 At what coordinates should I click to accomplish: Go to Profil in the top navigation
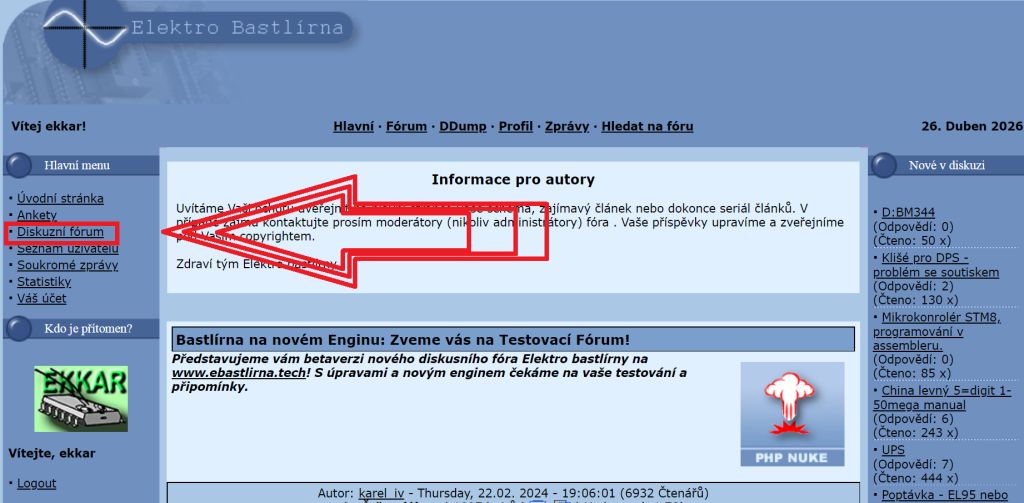515,126
